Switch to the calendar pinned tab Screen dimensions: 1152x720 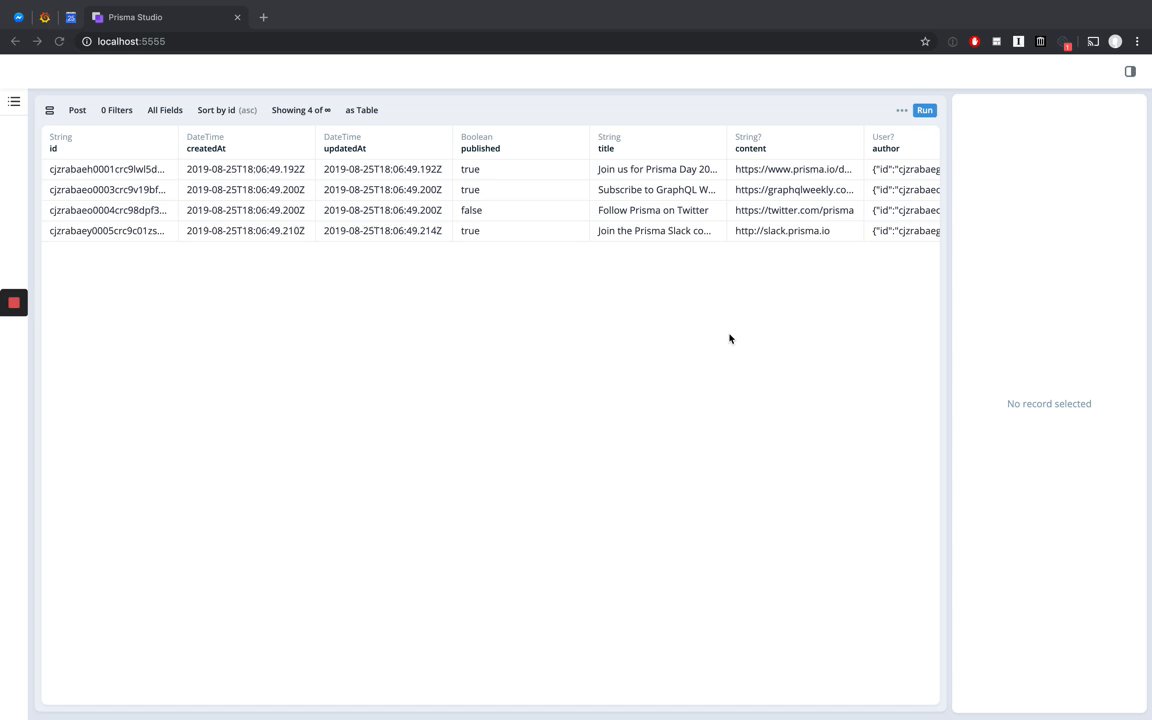(x=71, y=17)
